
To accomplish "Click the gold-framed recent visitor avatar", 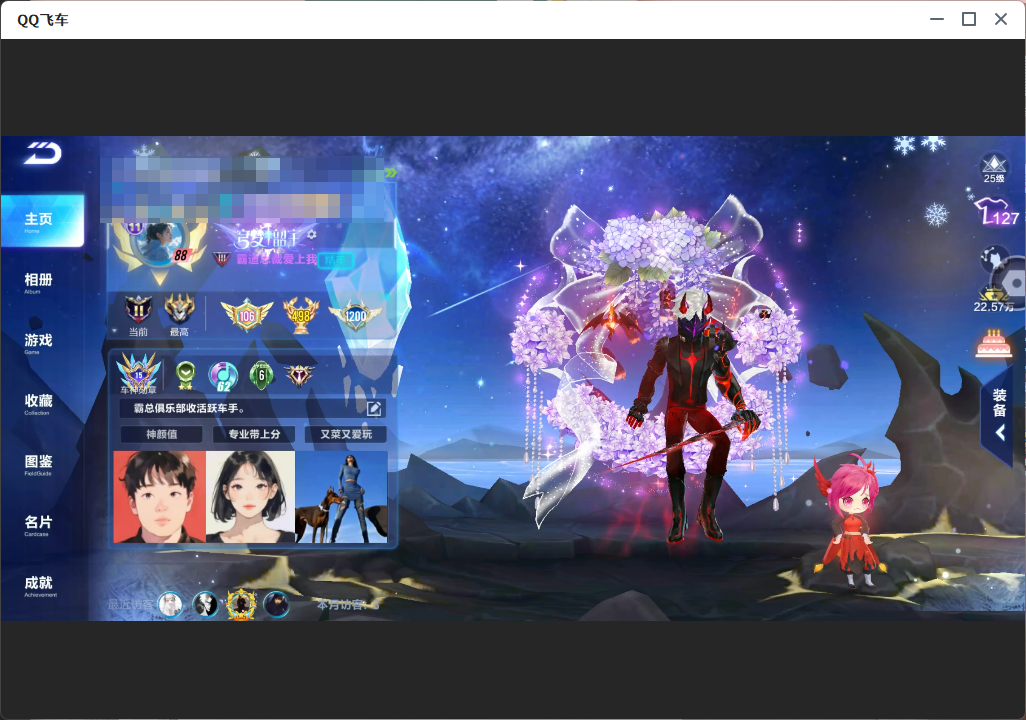I will [x=241, y=603].
